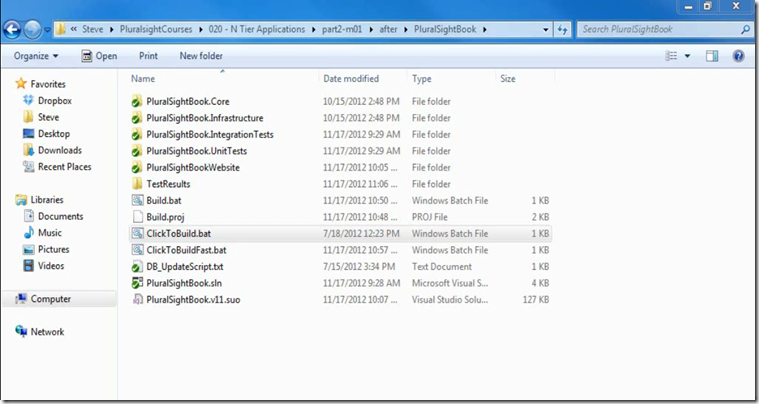Sort by the Size column header
The width and height of the screenshot is (759, 404).
point(507,78)
